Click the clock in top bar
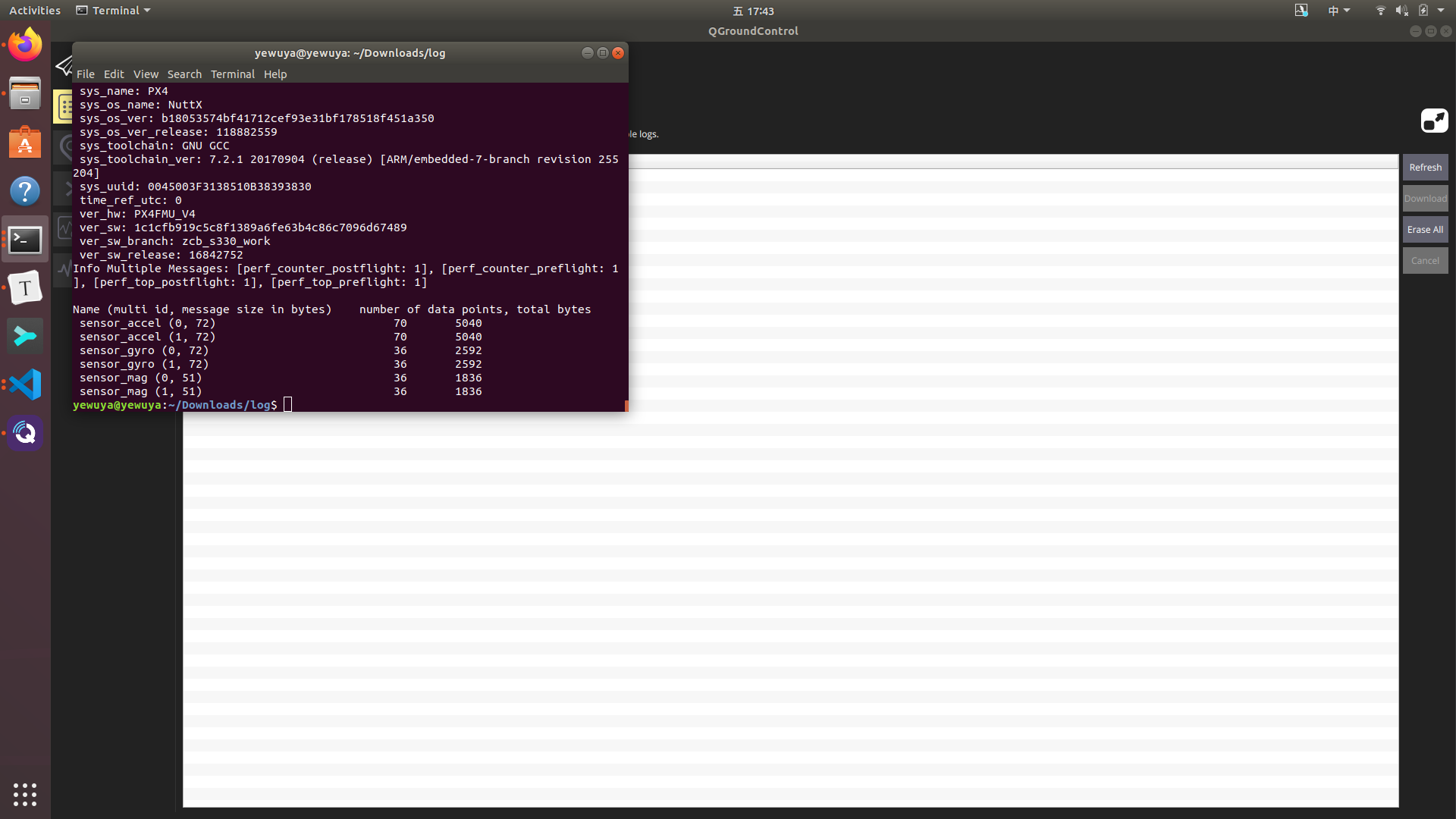This screenshot has height=819, width=1456. [x=753, y=11]
